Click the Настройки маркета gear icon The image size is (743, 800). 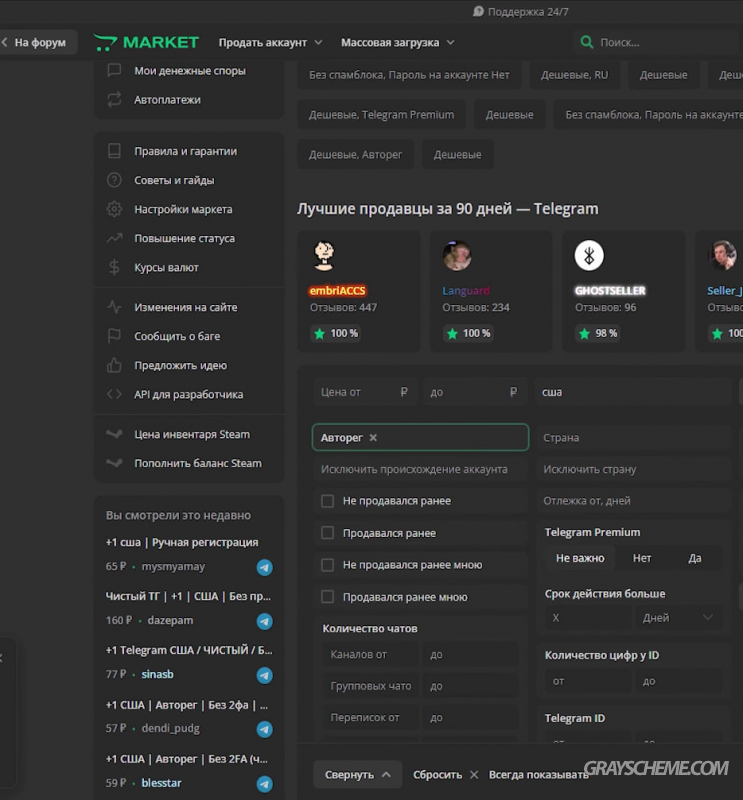[114, 209]
